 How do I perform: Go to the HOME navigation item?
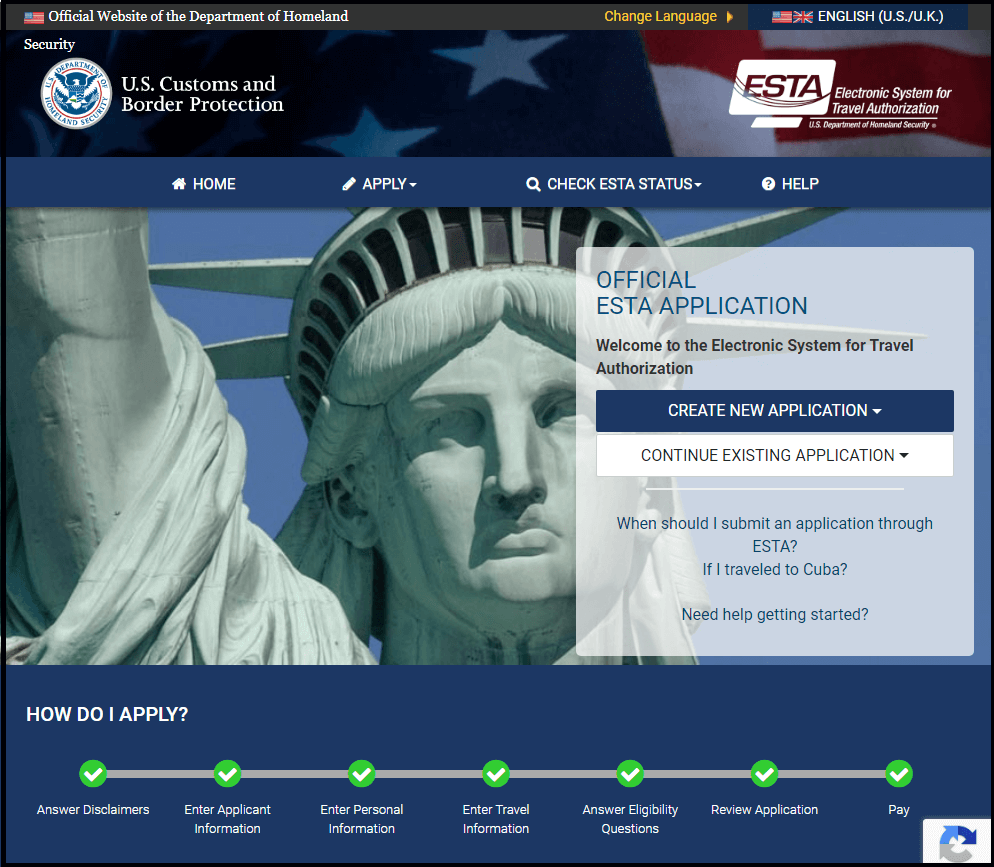pos(203,184)
